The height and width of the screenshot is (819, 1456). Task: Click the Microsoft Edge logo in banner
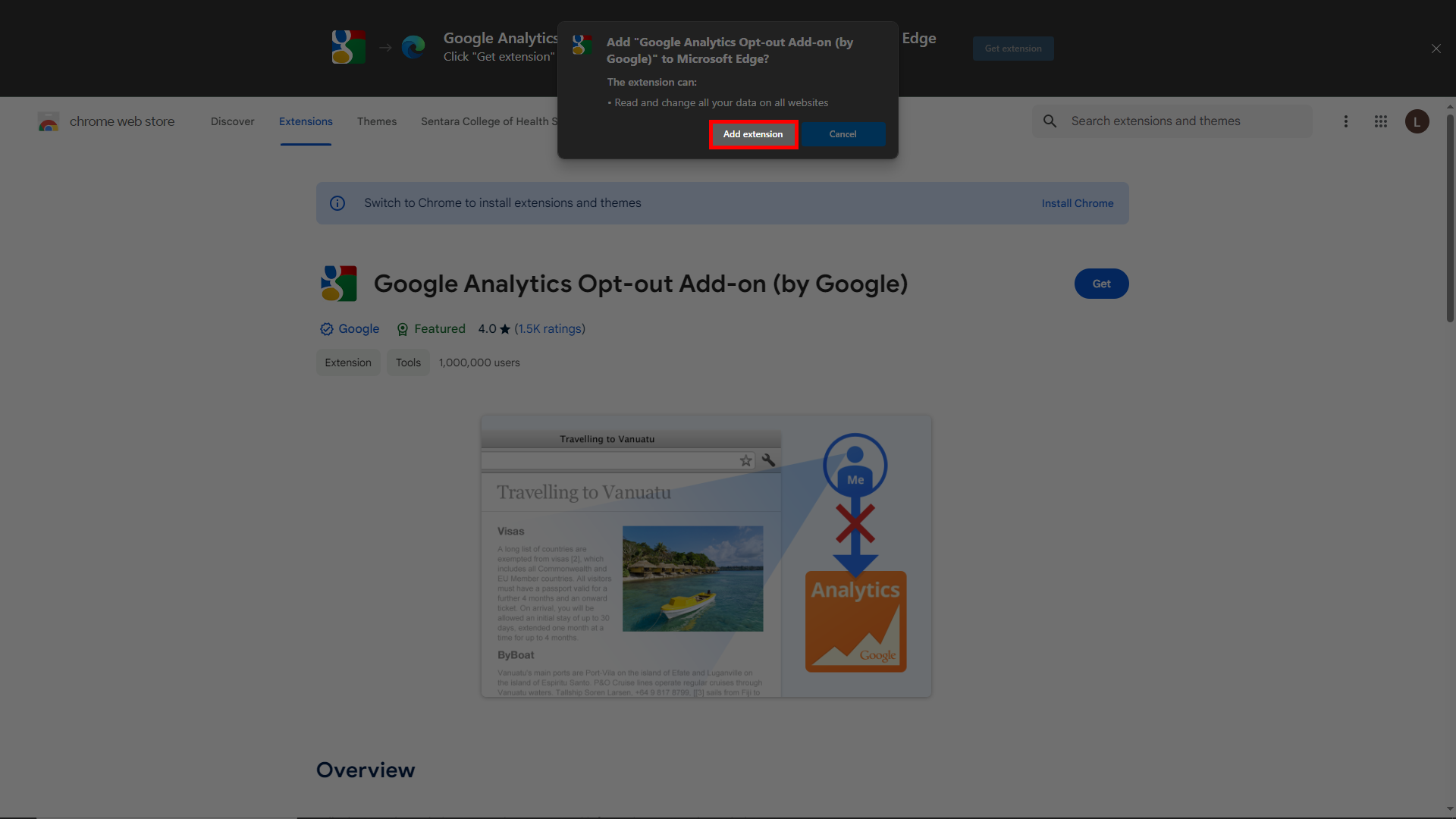[413, 47]
